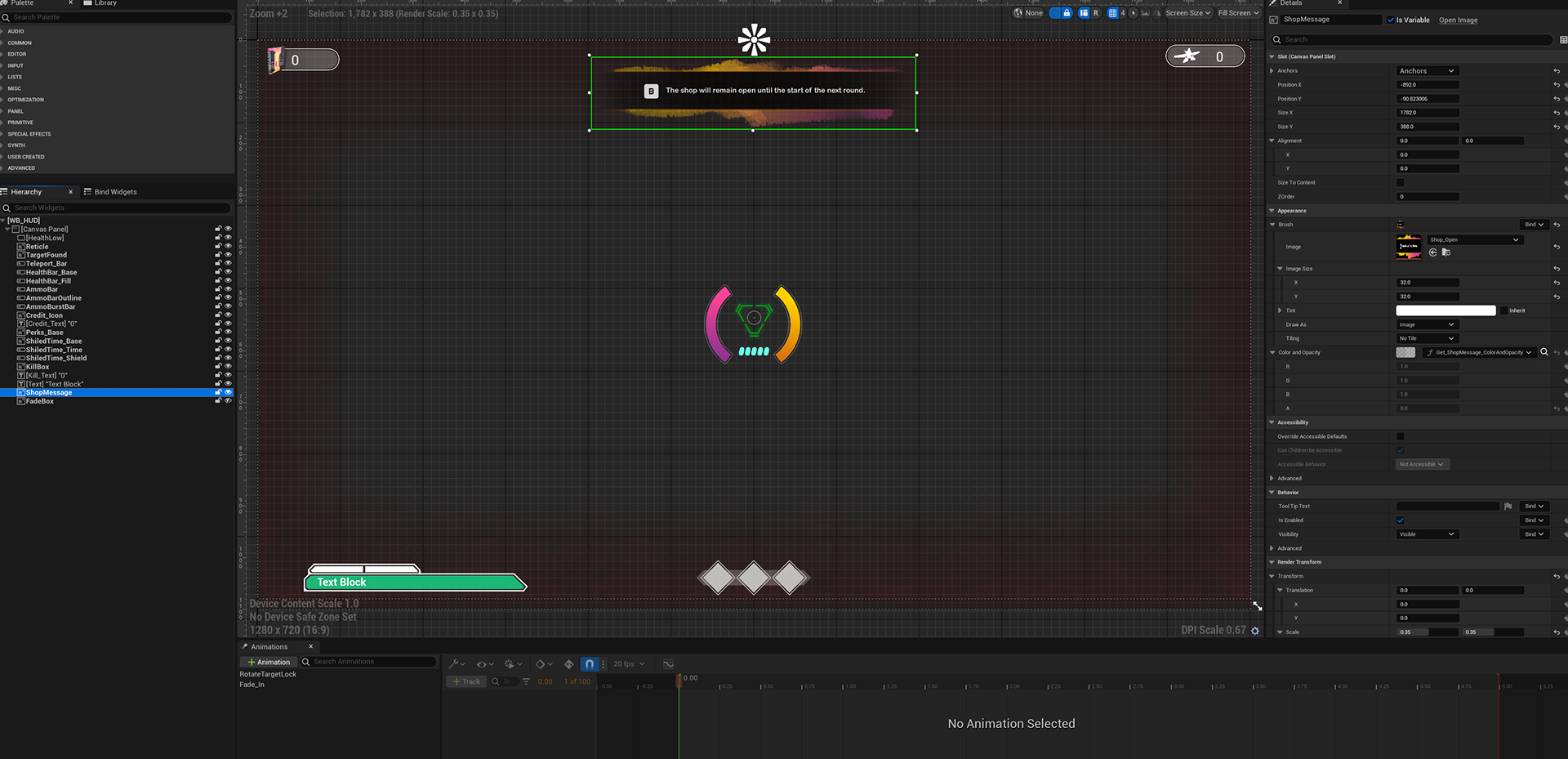Open the Get_ShopMessage_ColorAndOpacity binding button
Screen dimensions: 1568x759
(1478, 352)
